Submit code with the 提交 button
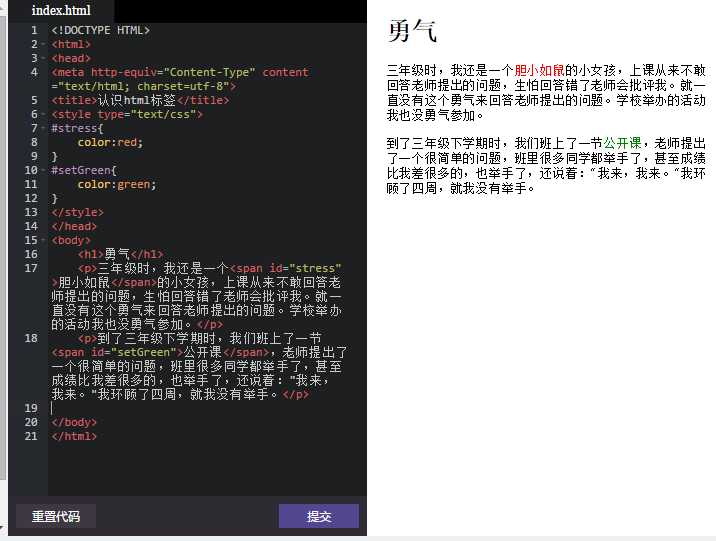 coord(319,516)
